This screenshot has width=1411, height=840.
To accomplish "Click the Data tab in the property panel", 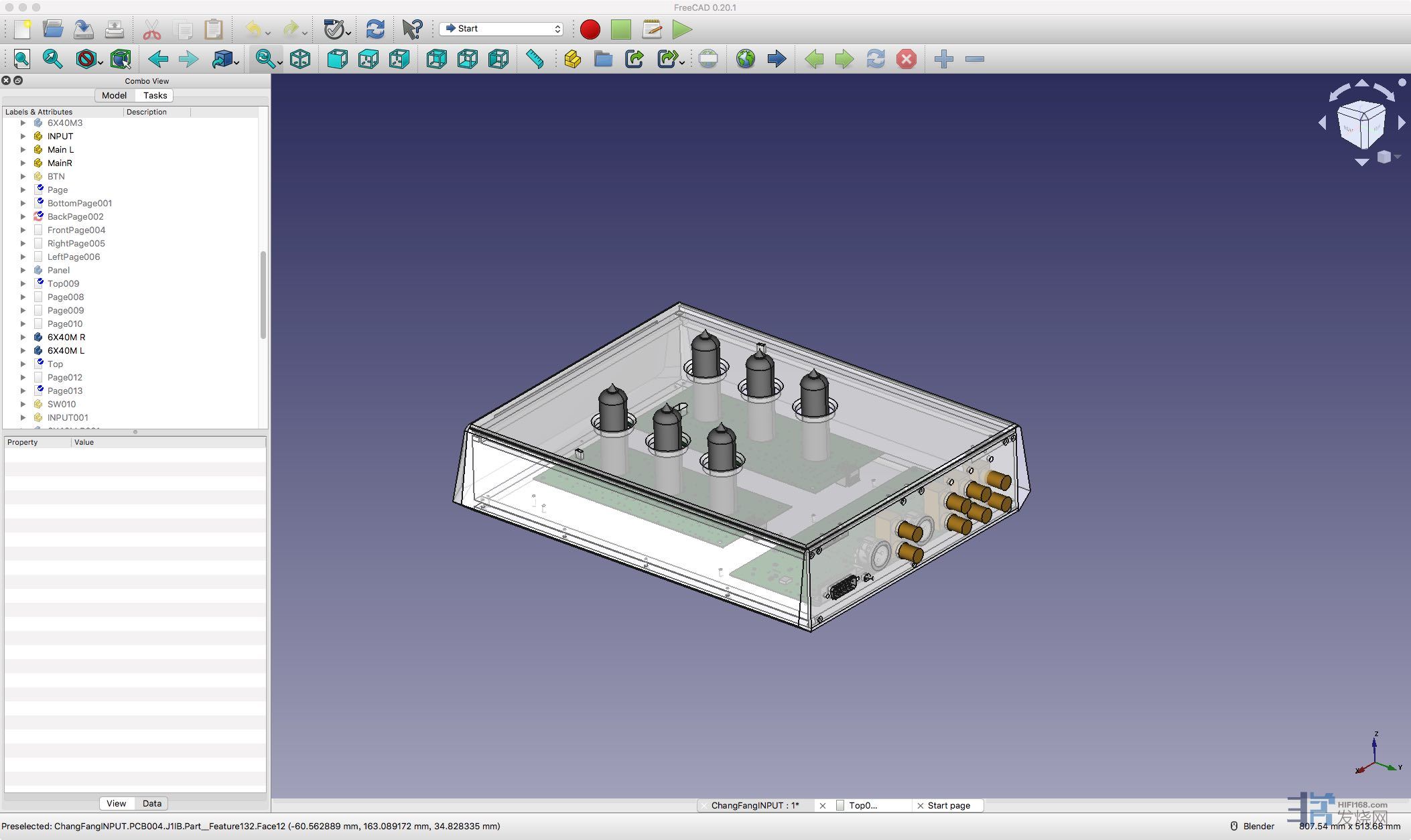I will 151,803.
